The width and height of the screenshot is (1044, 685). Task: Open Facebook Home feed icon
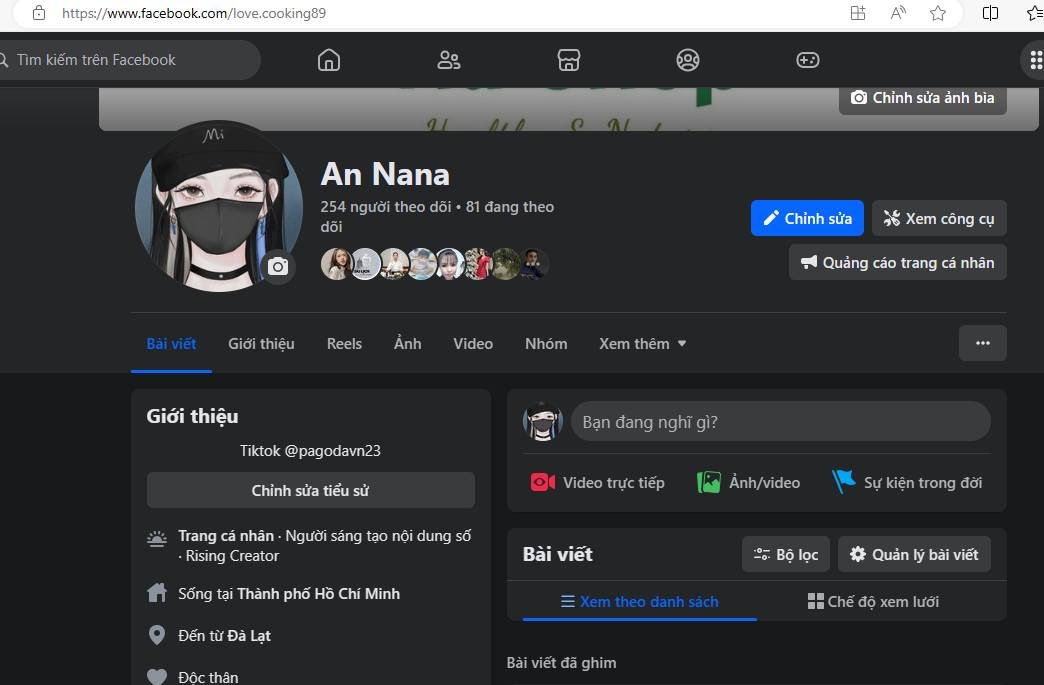click(329, 60)
